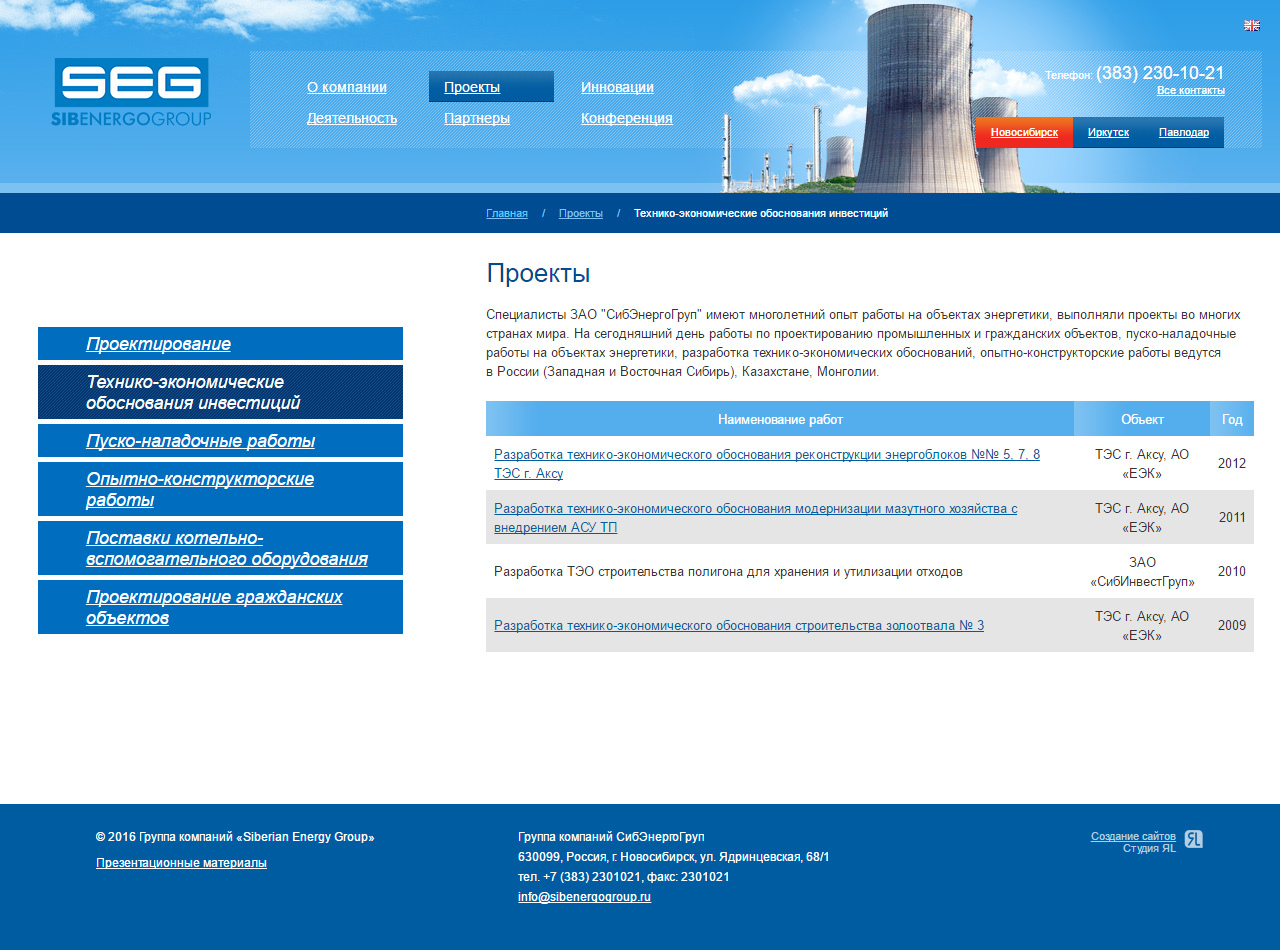Click the «Объект» table header

pyautogui.click(x=1142, y=419)
